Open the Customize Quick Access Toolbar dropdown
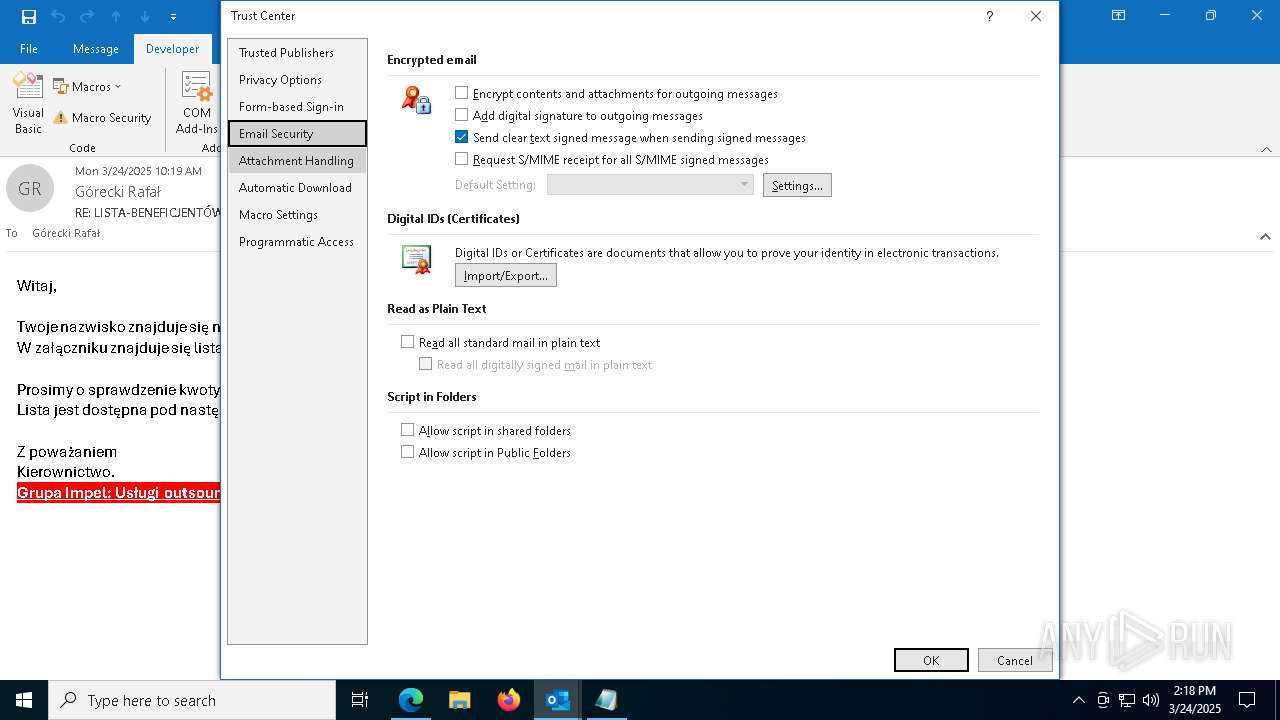 pos(173,17)
